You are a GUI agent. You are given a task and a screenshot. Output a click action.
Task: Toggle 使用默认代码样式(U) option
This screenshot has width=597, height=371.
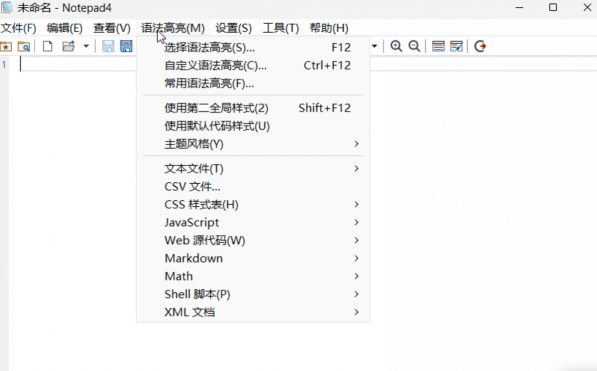(x=253, y=126)
